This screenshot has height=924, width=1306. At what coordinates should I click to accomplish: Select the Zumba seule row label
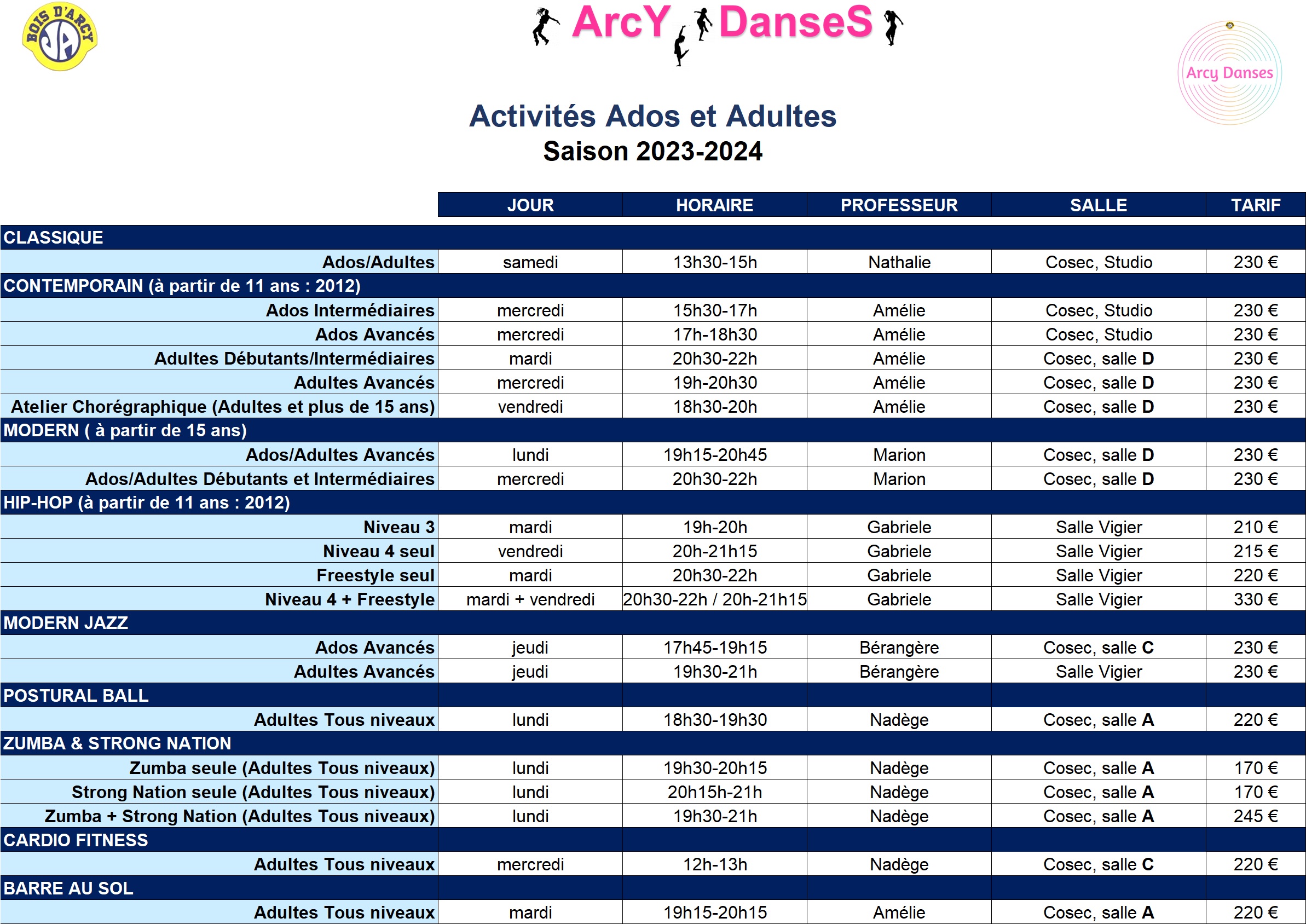(219, 767)
